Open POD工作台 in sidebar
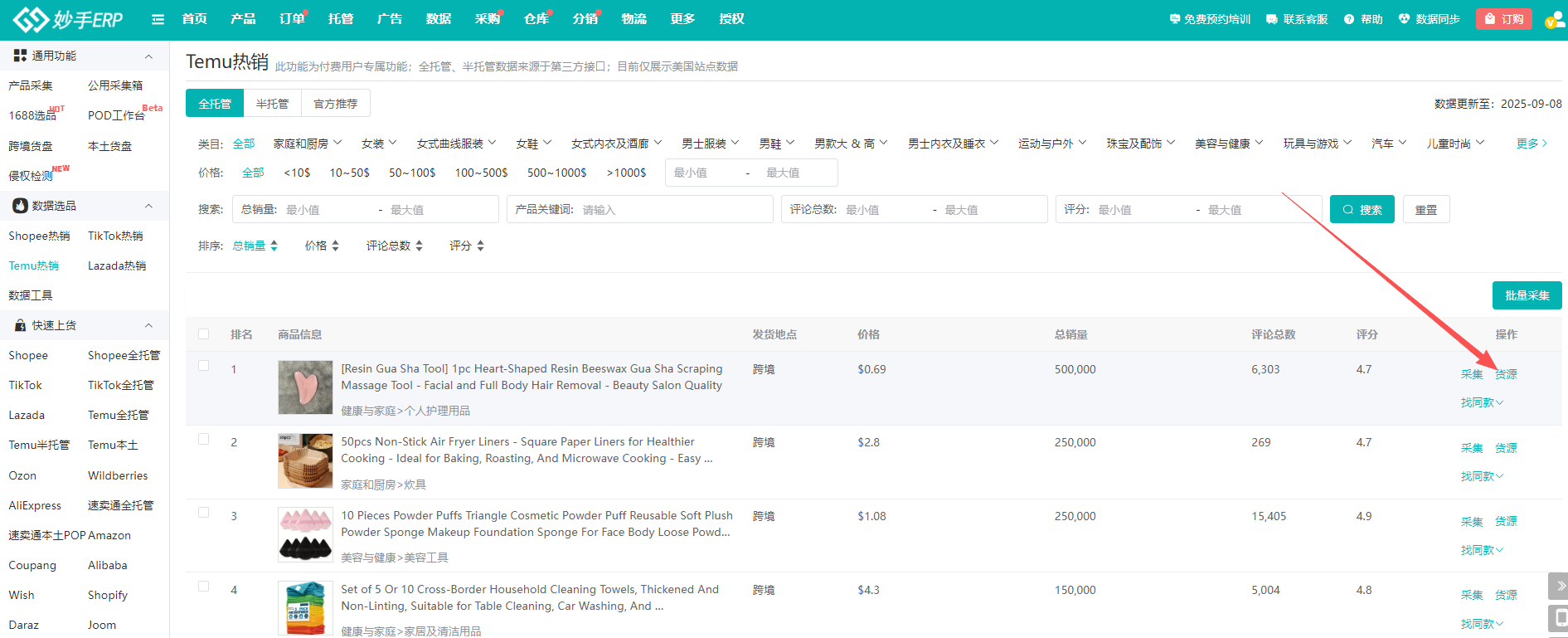The width and height of the screenshot is (1568, 638). click(x=116, y=115)
